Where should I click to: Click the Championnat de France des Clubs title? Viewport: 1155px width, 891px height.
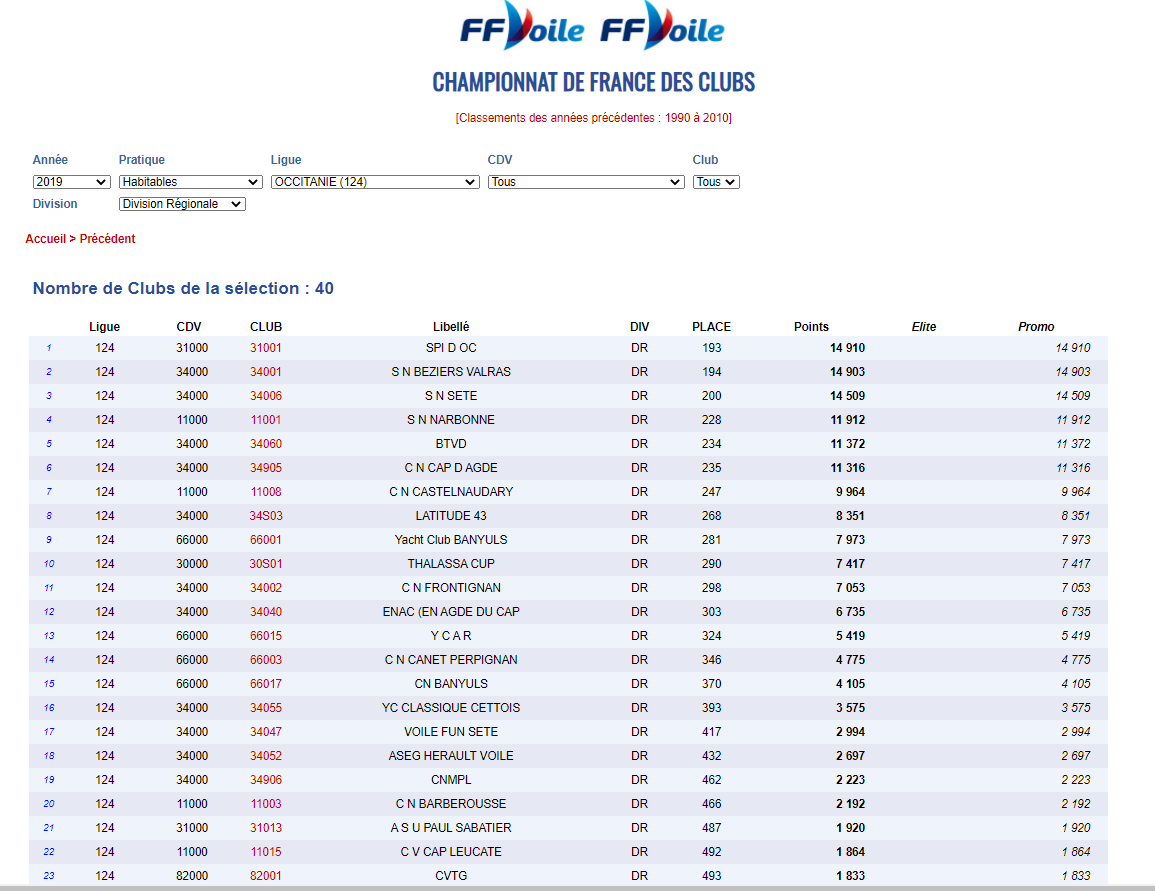594,82
